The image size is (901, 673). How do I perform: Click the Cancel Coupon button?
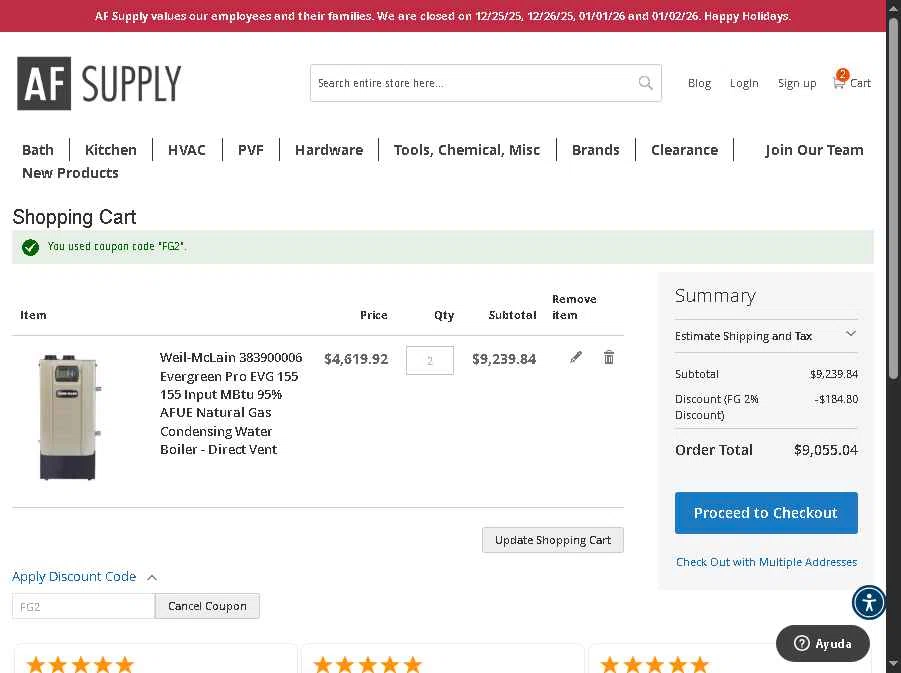pyautogui.click(x=207, y=606)
